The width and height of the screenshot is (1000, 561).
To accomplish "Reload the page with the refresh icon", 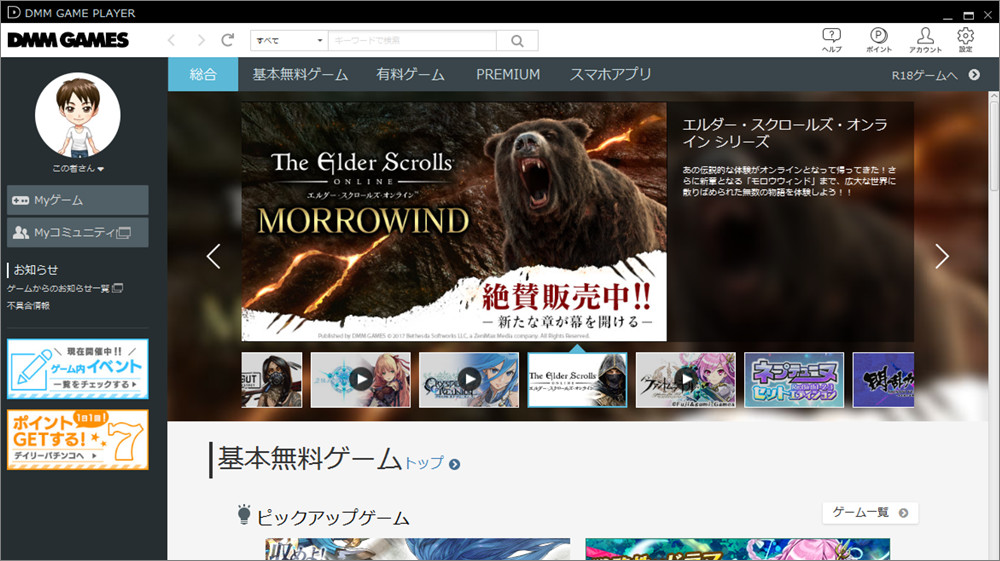I will pyautogui.click(x=228, y=40).
